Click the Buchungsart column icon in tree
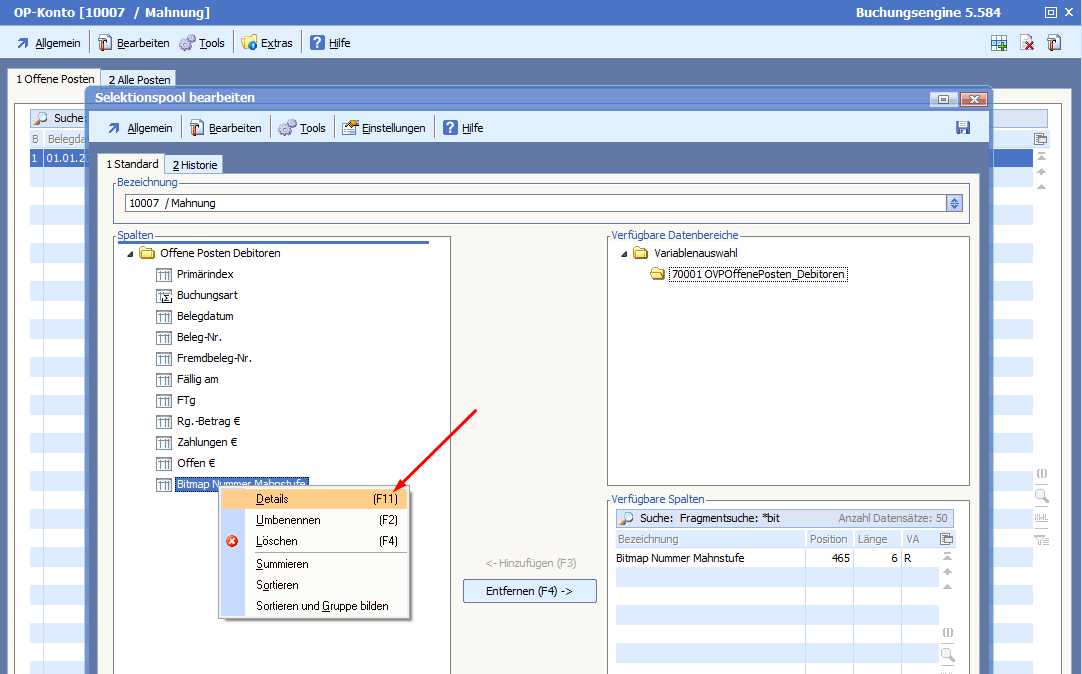Image resolution: width=1082 pixels, height=674 pixels. pyautogui.click(x=165, y=296)
